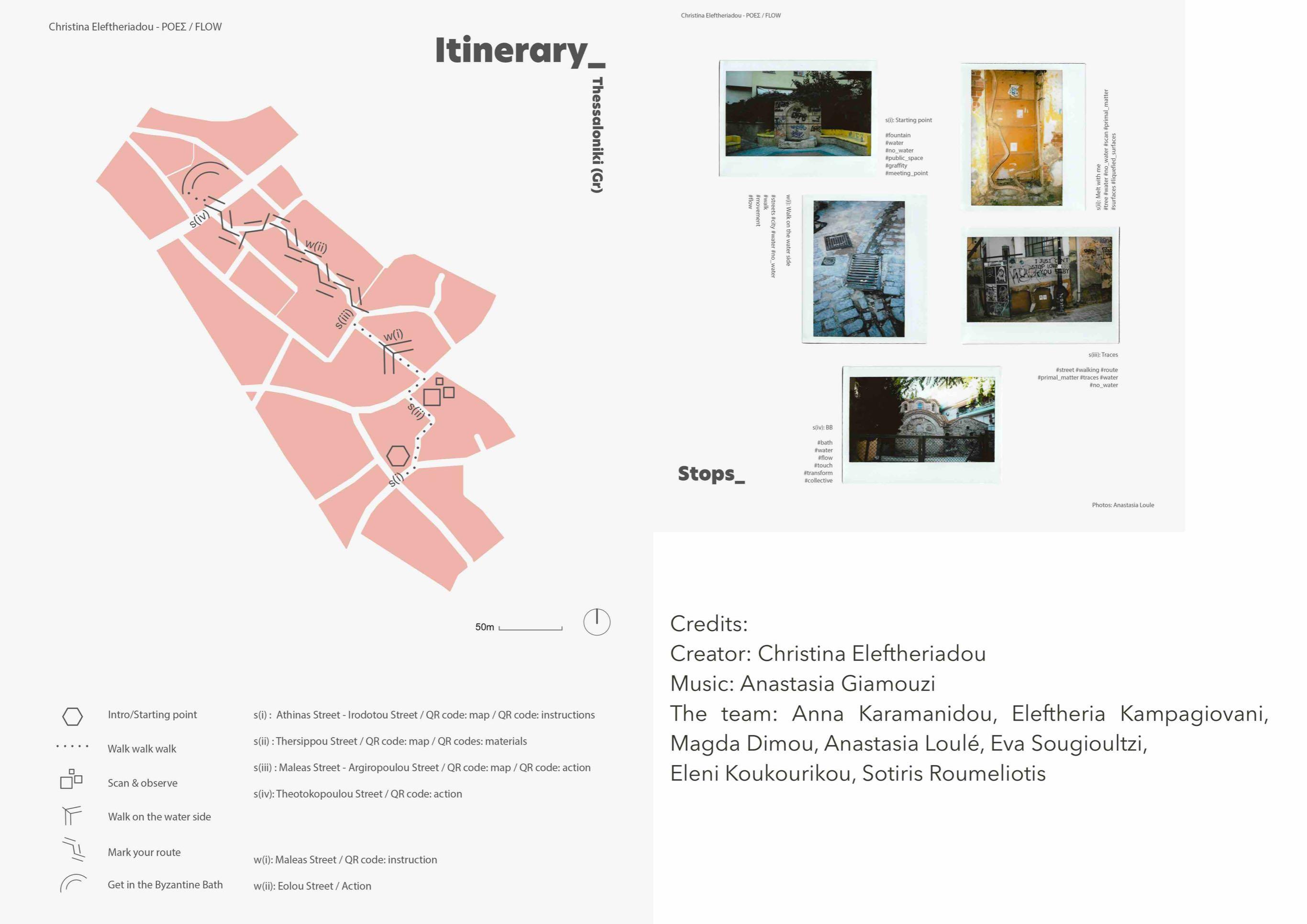Click the Walk on the water side legend icon
This screenshot has height=924, width=1307.
[71, 815]
